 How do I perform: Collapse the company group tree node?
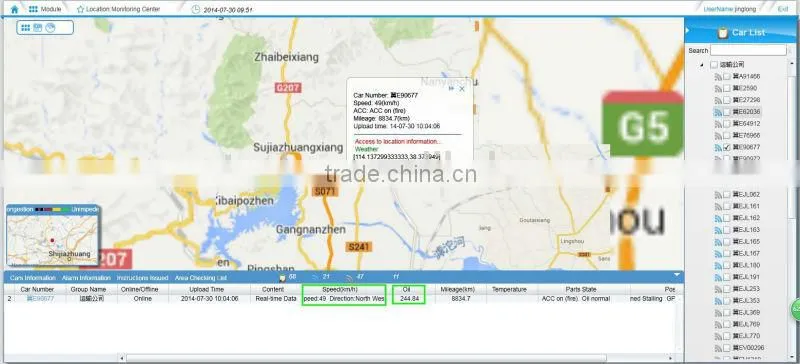[x=702, y=65]
